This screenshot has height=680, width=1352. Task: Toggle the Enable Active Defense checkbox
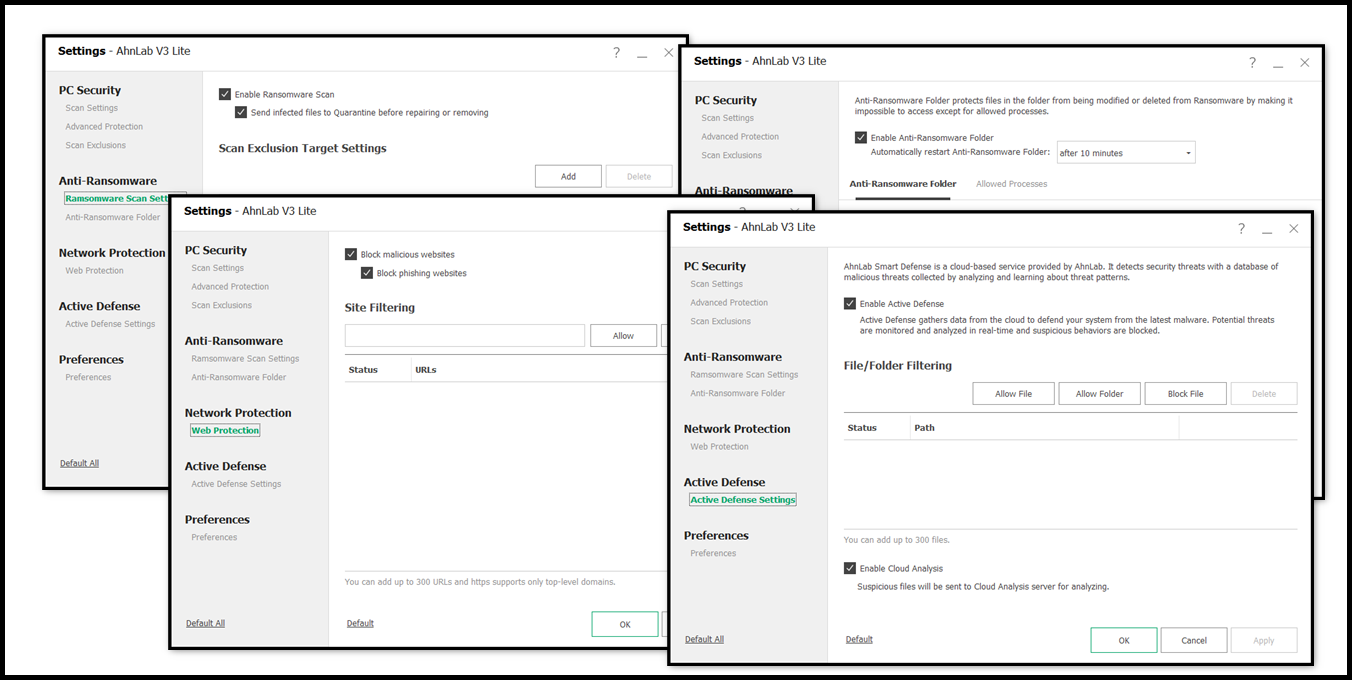[x=850, y=304]
